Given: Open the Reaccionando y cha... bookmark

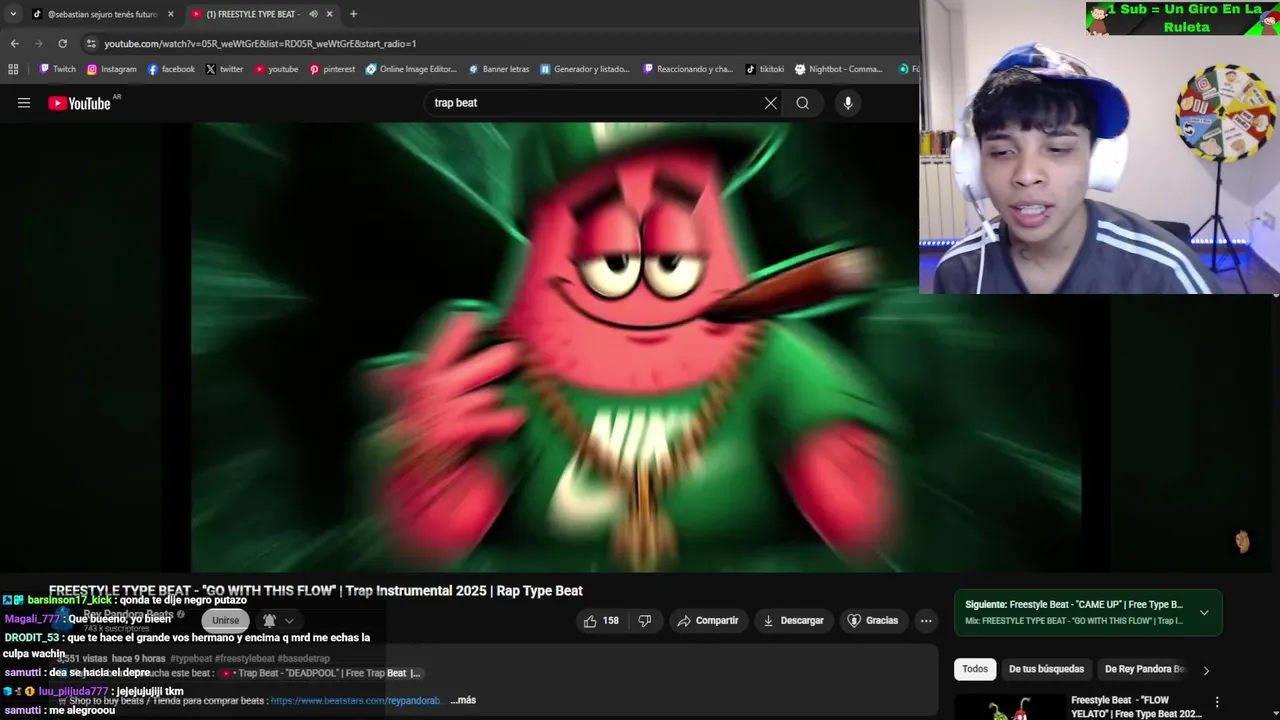Looking at the screenshot, I should click(688, 69).
